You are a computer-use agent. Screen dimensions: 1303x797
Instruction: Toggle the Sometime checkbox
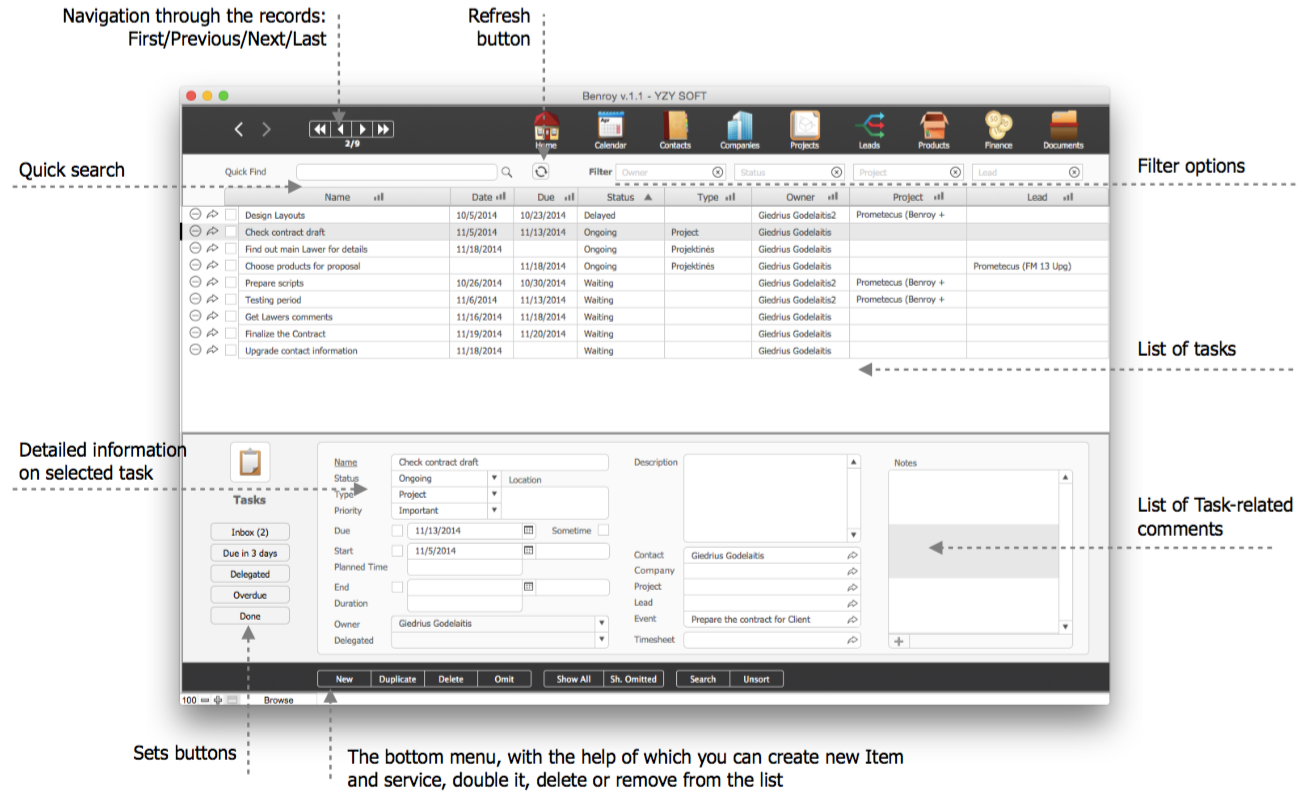click(x=603, y=531)
